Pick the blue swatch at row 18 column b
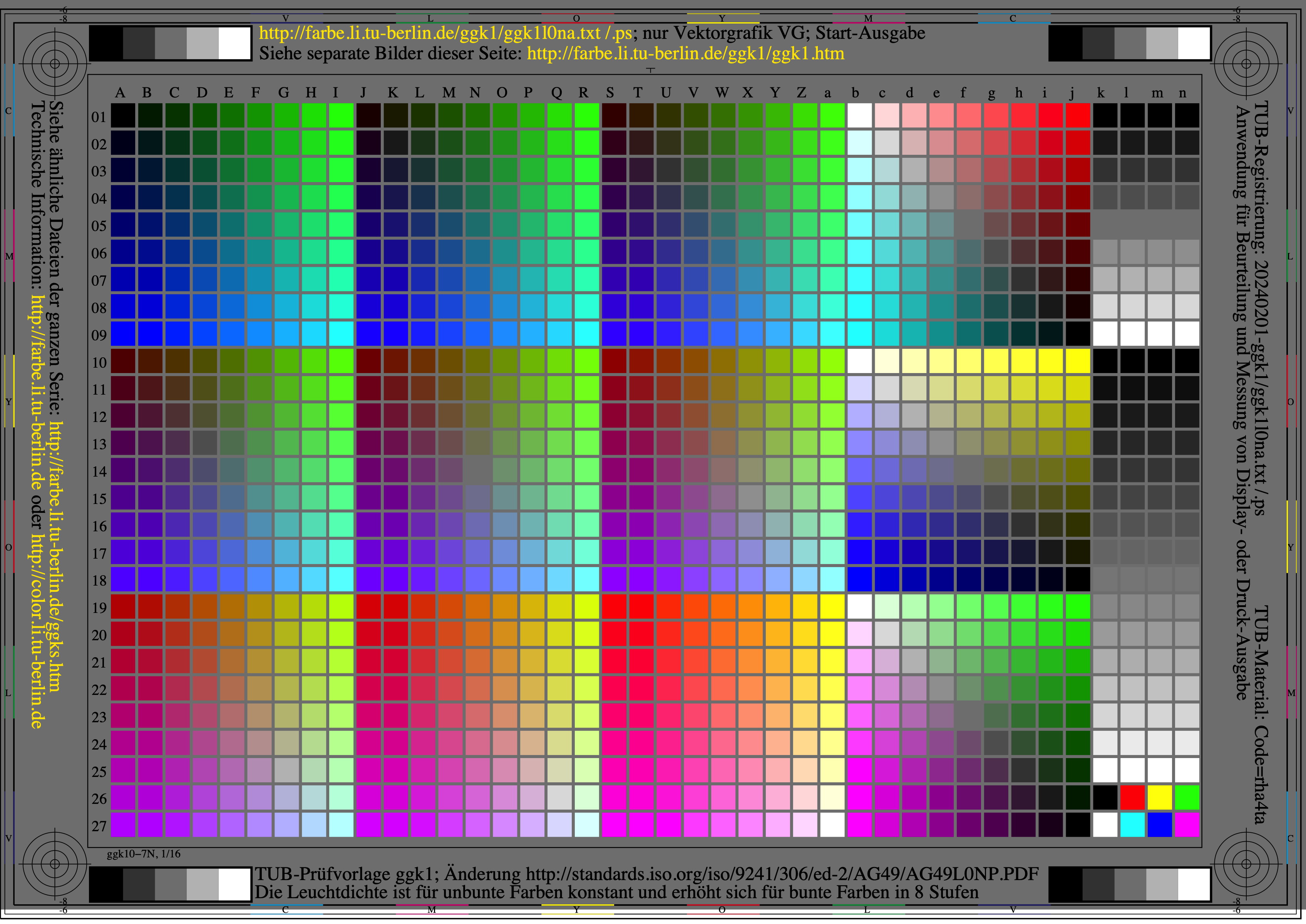Image resolution: width=1306 pixels, height=924 pixels. 859,580
